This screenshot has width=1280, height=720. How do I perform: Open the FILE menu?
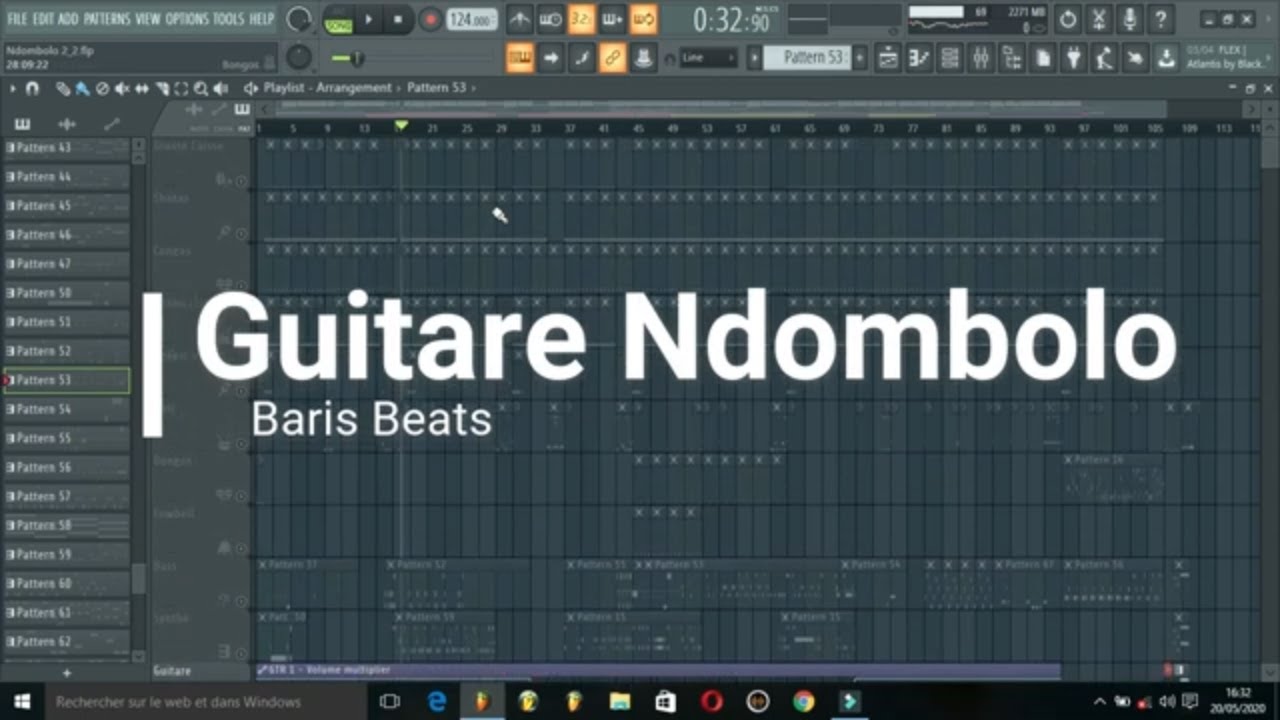17,18
